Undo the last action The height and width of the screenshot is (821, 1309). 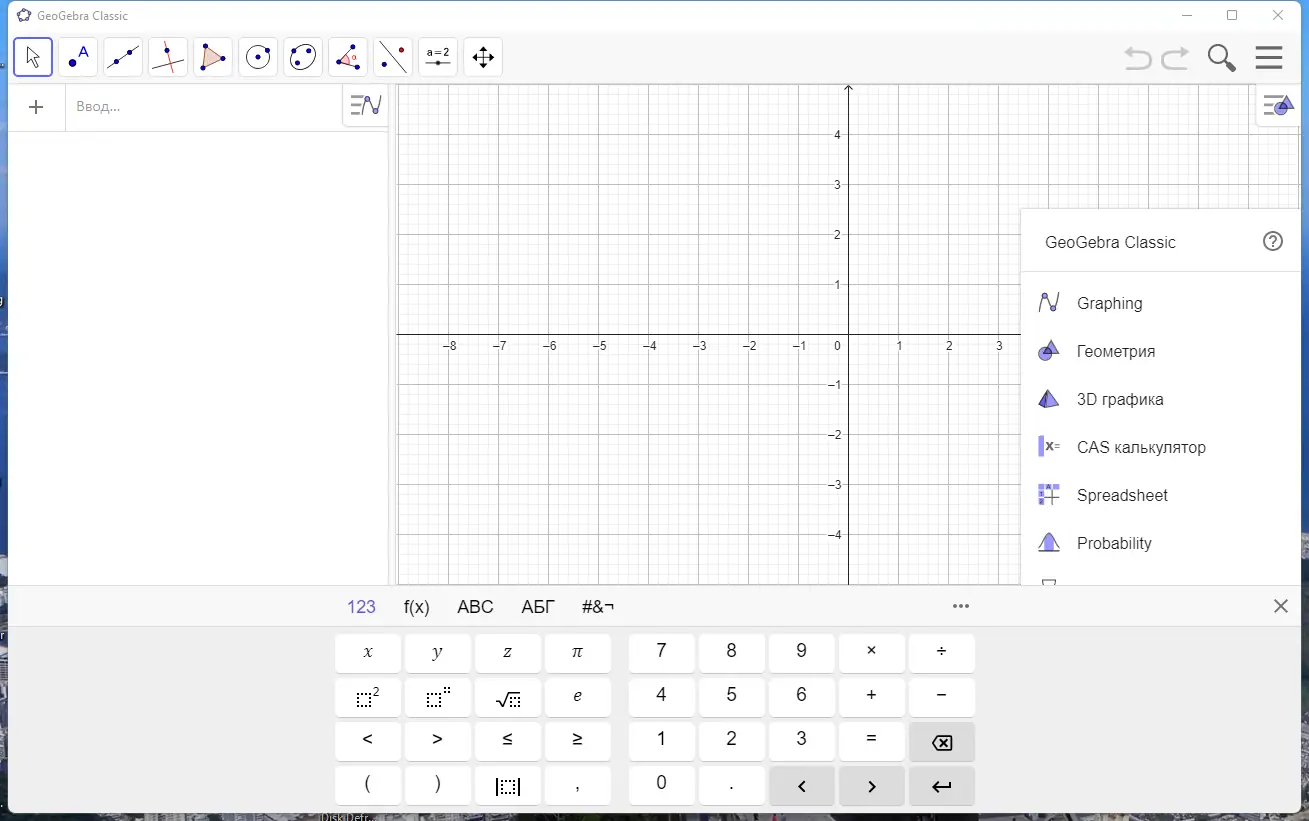click(x=1138, y=58)
